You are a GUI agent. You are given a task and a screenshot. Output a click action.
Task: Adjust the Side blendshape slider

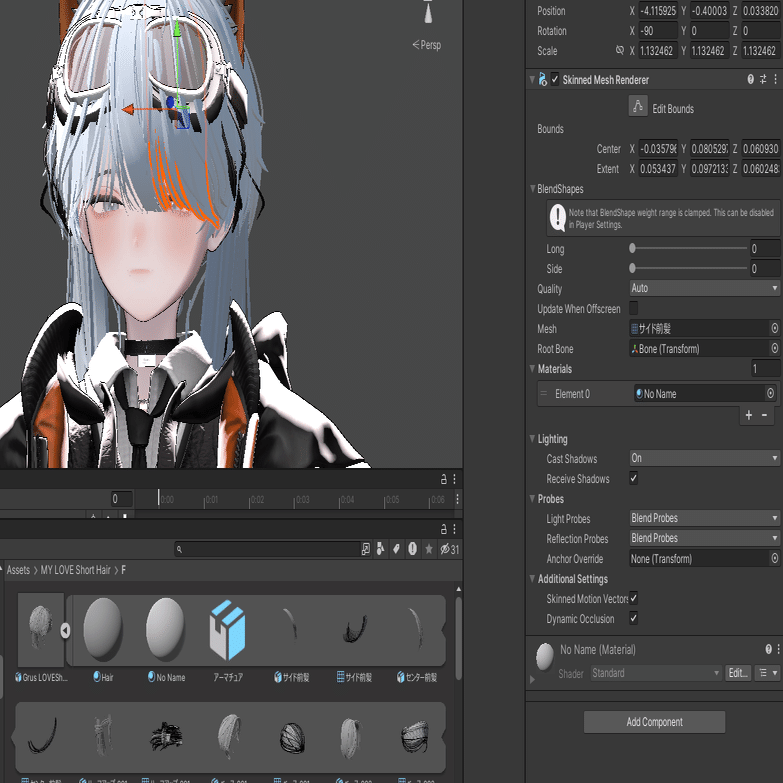pyautogui.click(x=689, y=268)
